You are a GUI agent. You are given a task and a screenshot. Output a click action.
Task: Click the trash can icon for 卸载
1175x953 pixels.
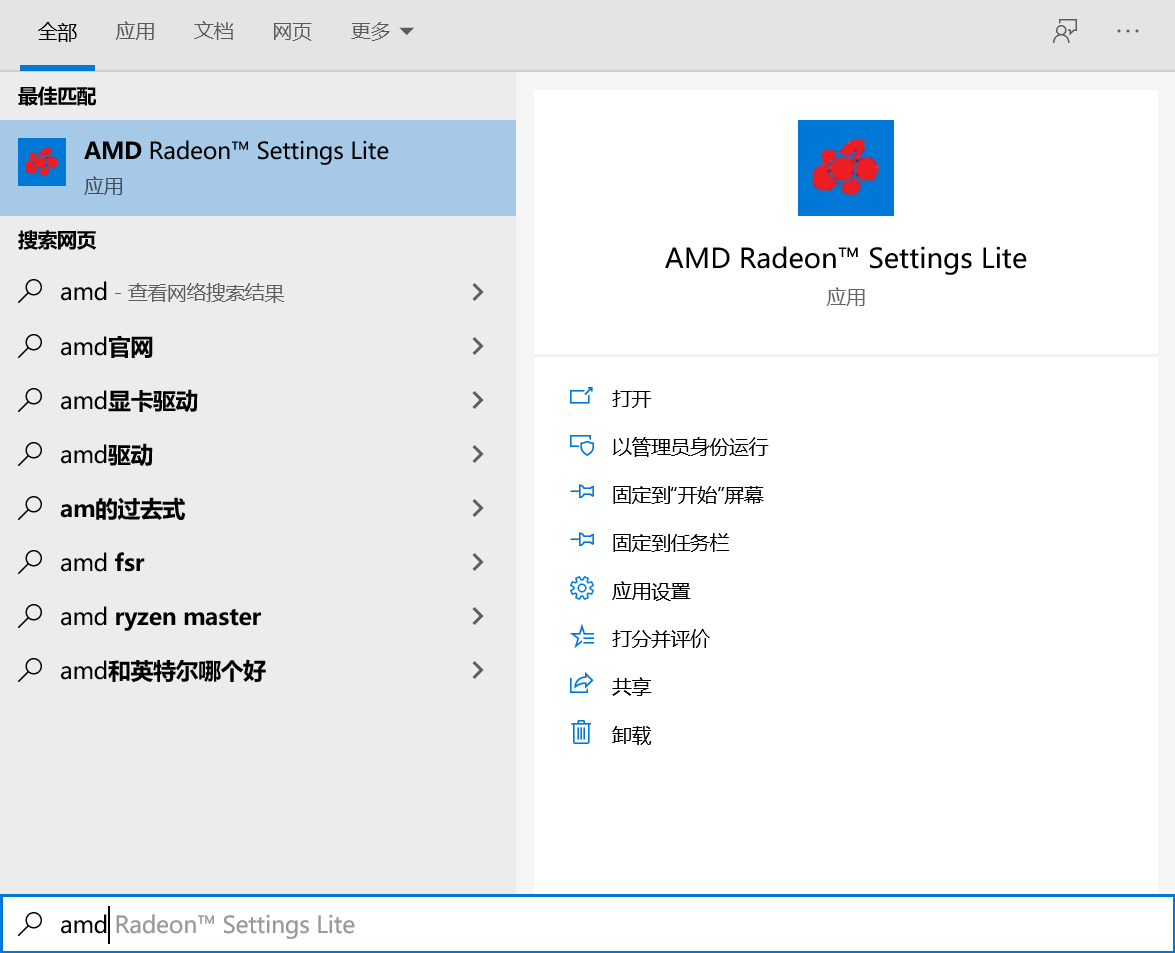[x=582, y=732]
